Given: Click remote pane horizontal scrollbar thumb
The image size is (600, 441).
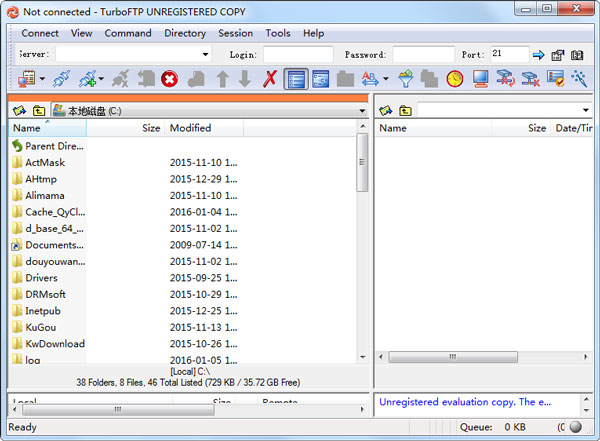Looking at the screenshot, I should [453, 357].
